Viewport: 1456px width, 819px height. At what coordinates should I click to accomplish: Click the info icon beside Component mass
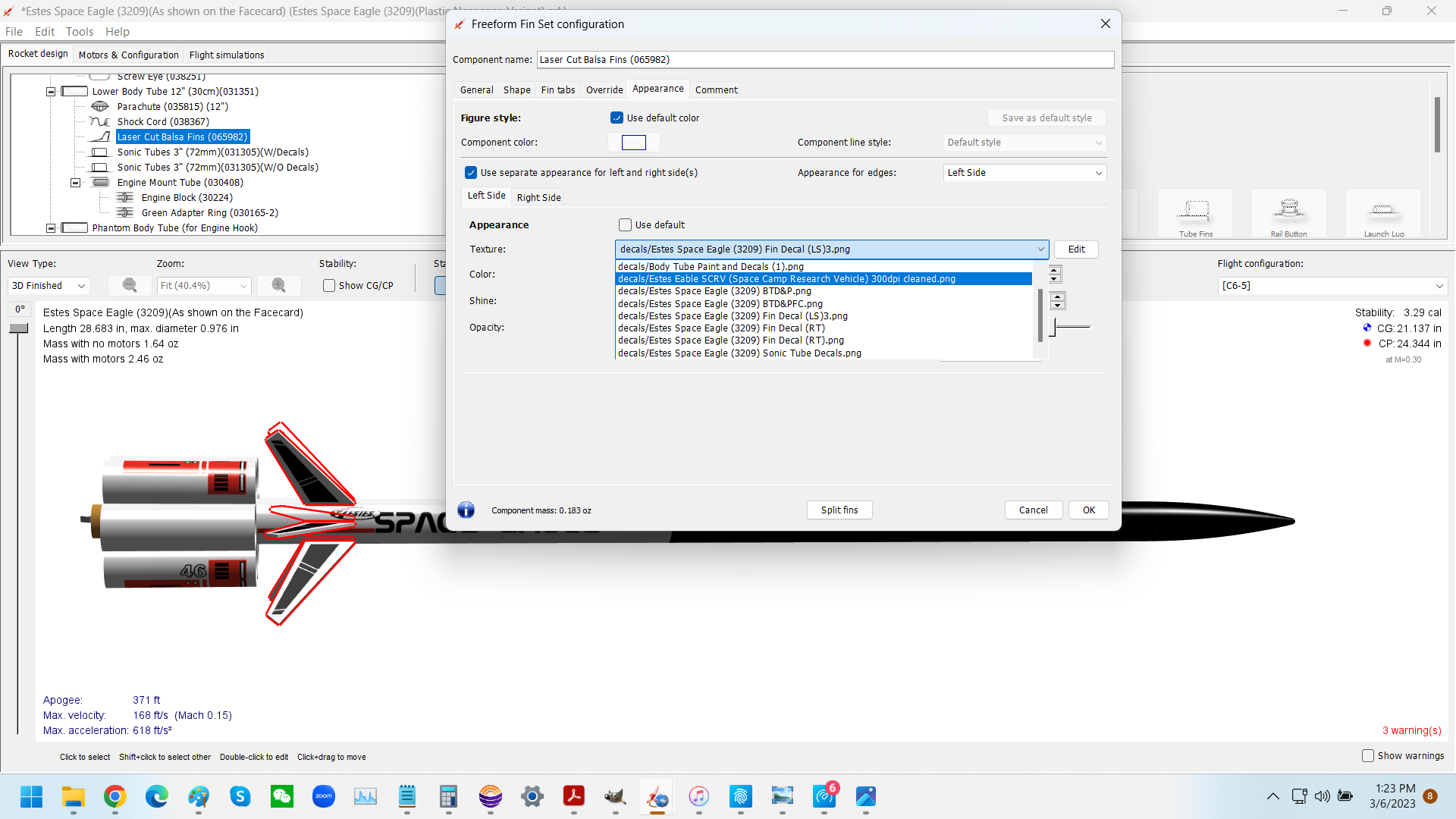466,510
